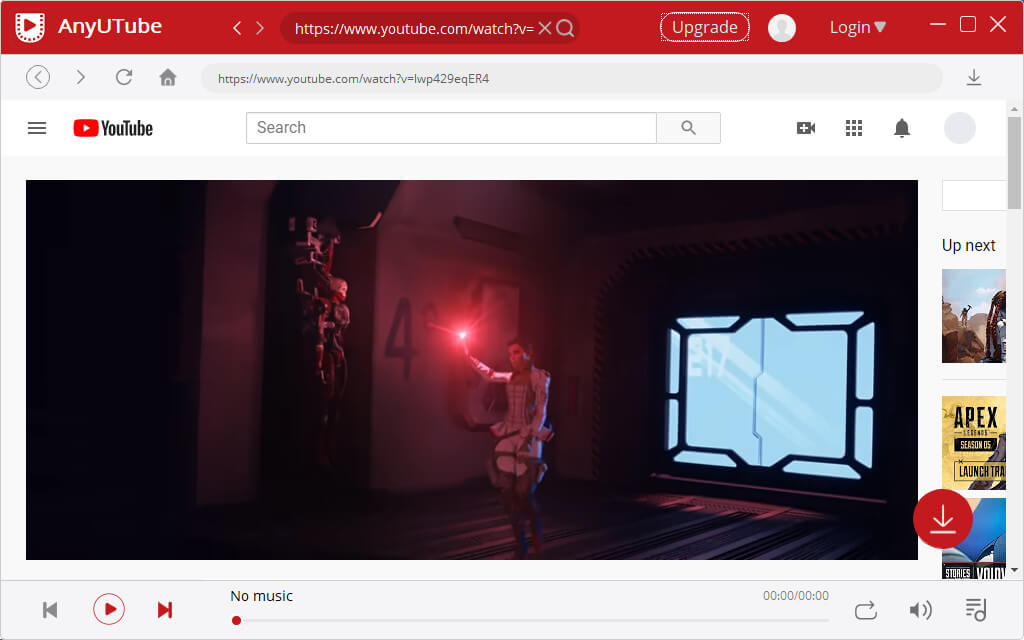This screenshot has height=640, width=1024.
Task: Play music with the play button
Action: tap(109, 609)
